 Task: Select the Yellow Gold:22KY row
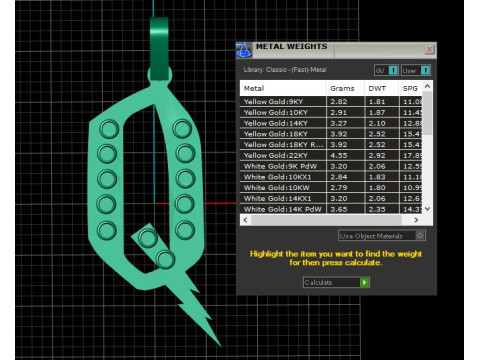331,155
